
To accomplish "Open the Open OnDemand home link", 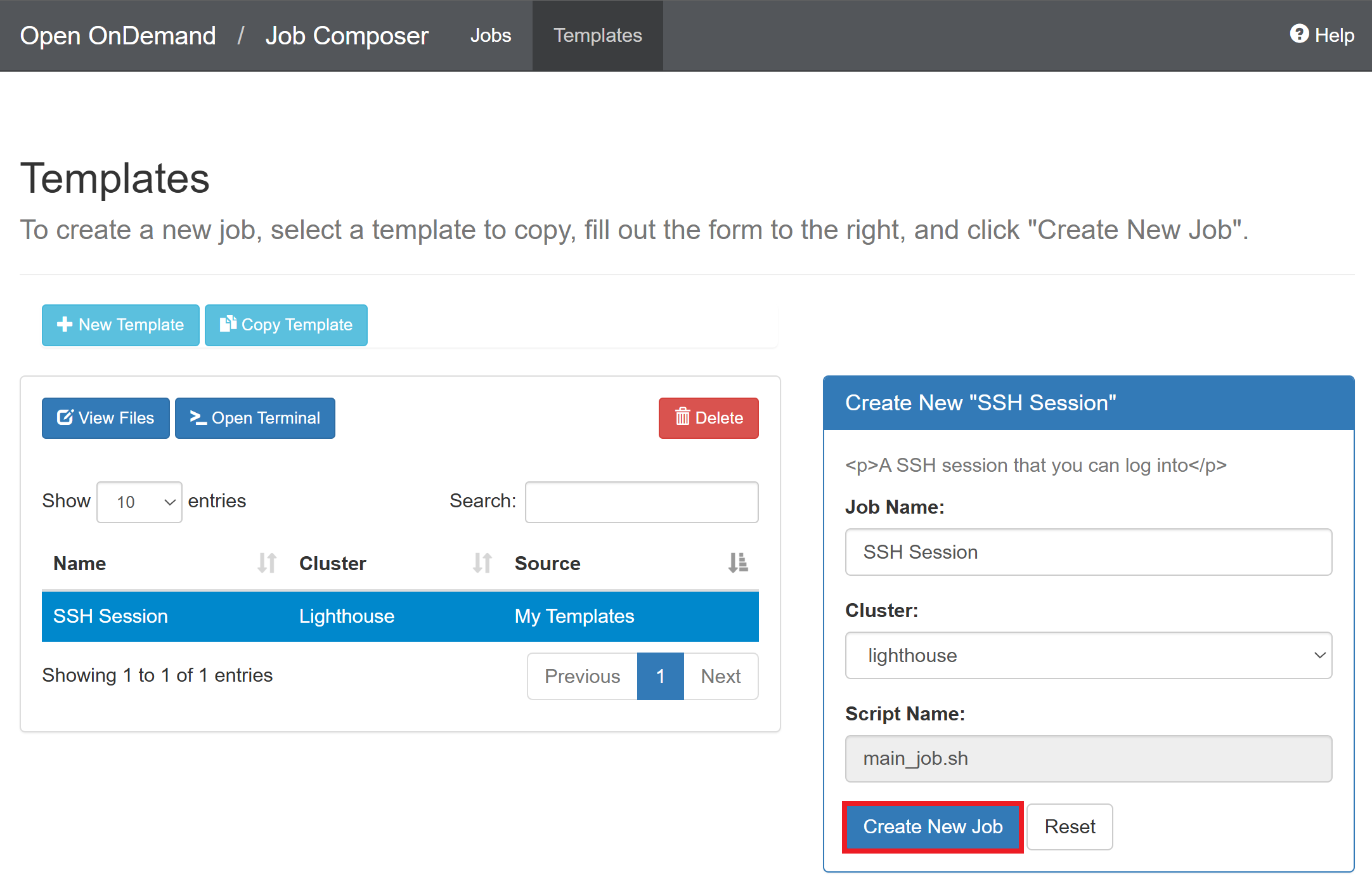I will pos(118,36).
